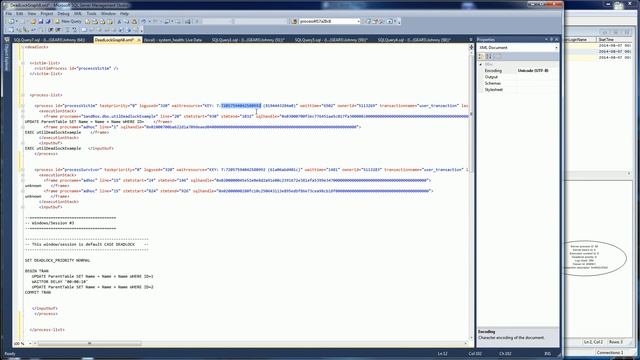
Task: Collapse the processSurvivor process node
Action: click(23, 169)
